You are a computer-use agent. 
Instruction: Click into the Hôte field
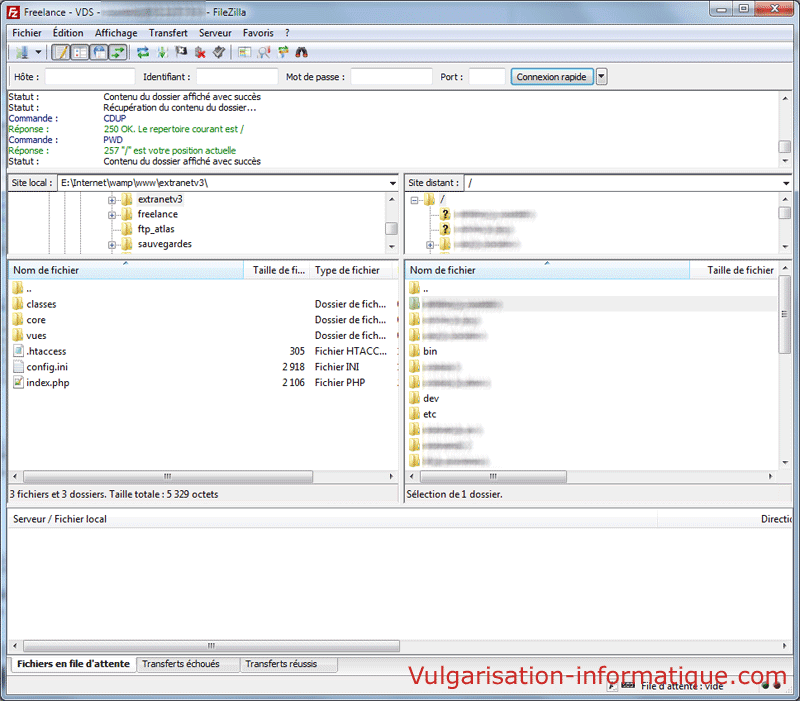point(90,77)
